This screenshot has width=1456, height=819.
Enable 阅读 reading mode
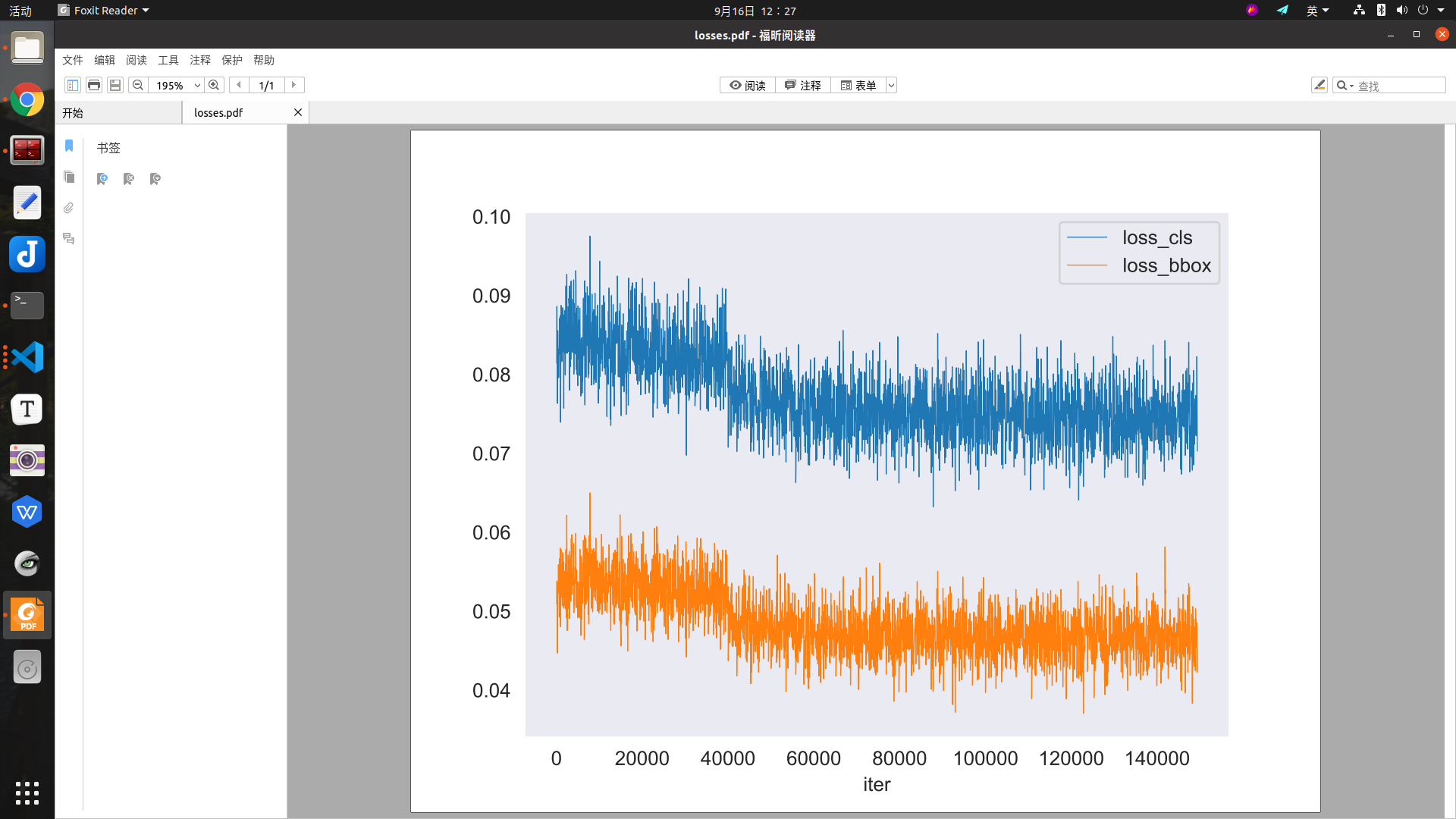(x=747, y=85)
